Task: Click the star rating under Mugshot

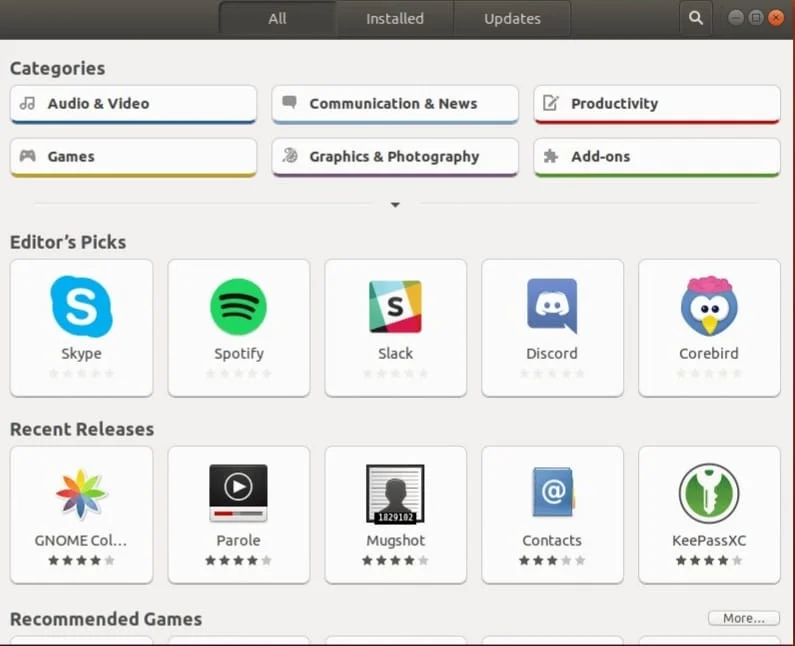Action: point(395,560)
